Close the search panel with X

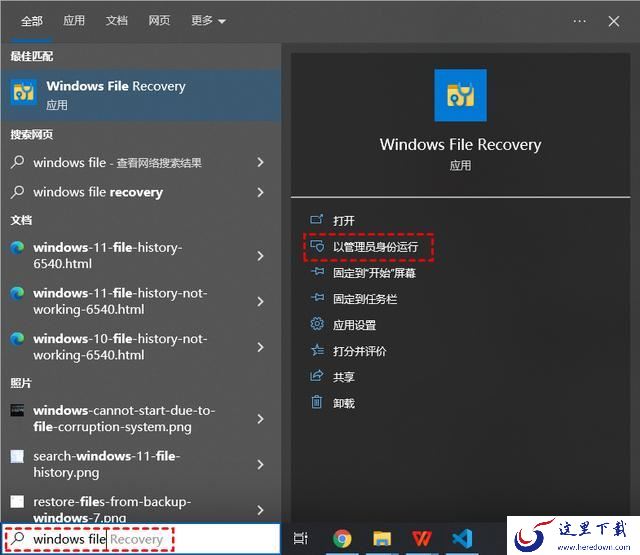613,21
